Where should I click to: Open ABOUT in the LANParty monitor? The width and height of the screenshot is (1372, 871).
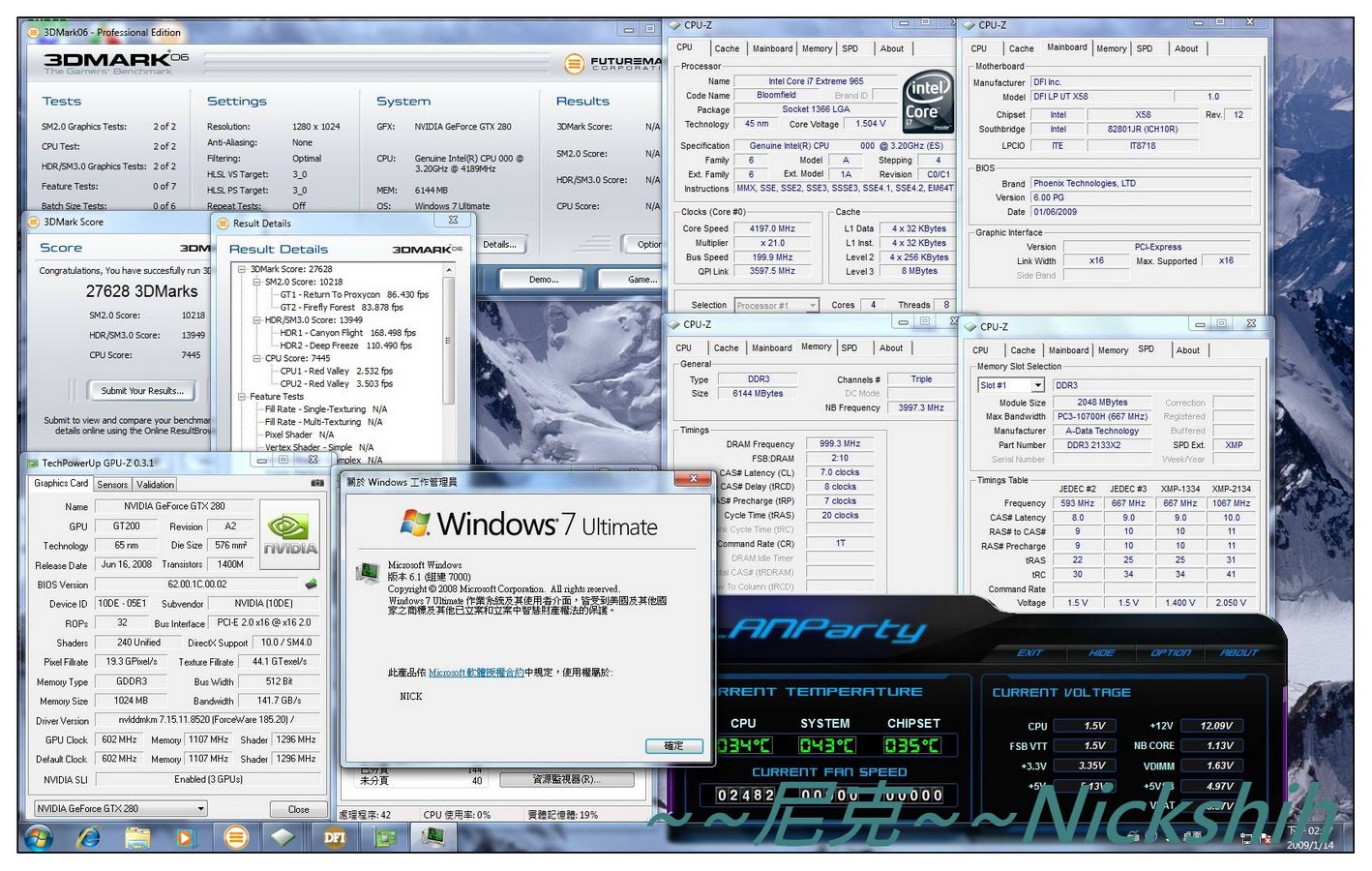click(x=1239, y=652)
